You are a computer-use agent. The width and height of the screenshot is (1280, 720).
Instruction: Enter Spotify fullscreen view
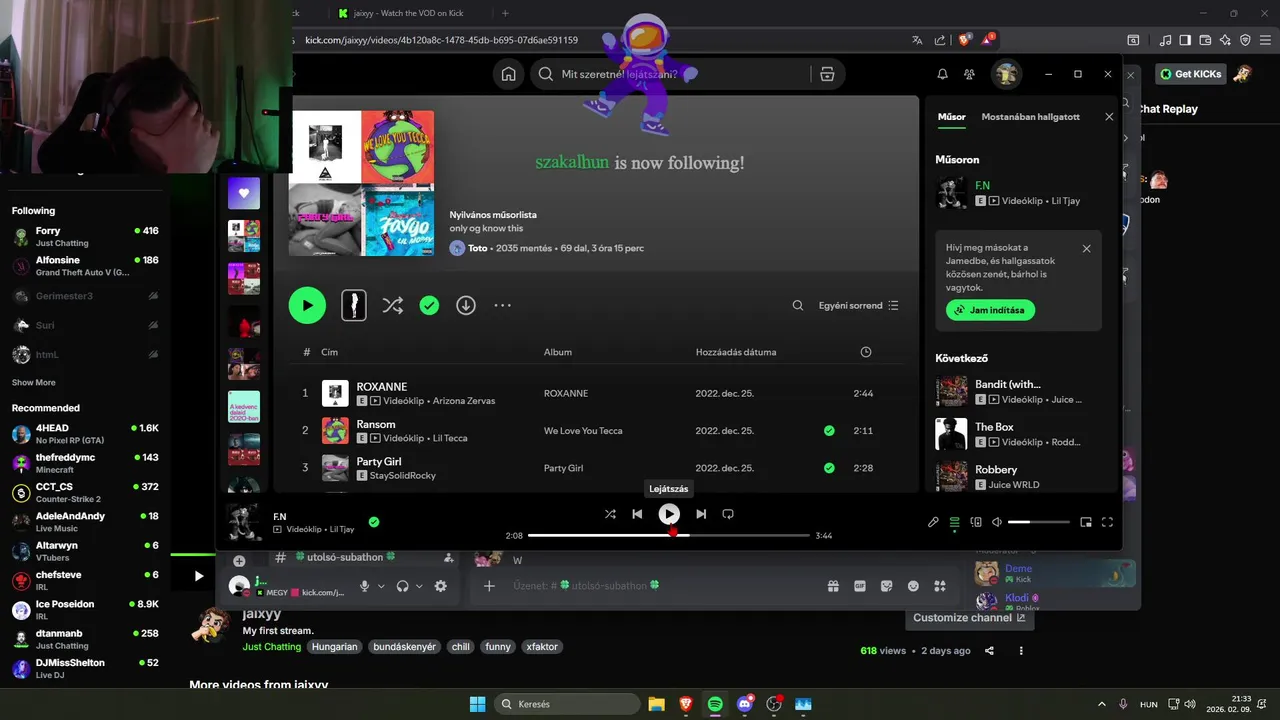pyautogui.click(x=1107, y=522)
